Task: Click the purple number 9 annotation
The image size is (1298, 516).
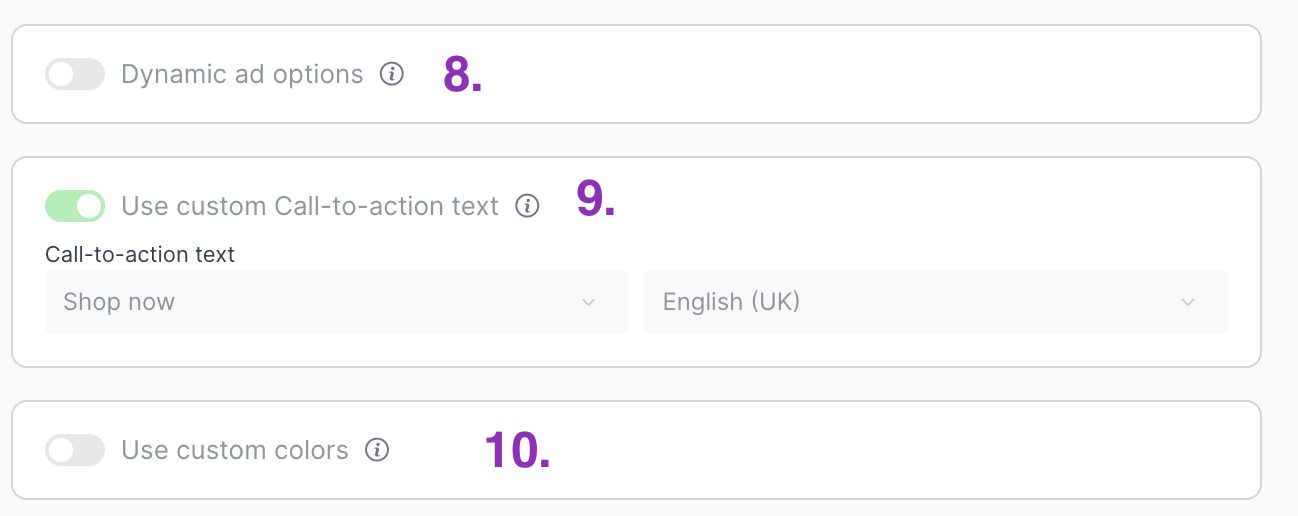Action: click(595, 200)
